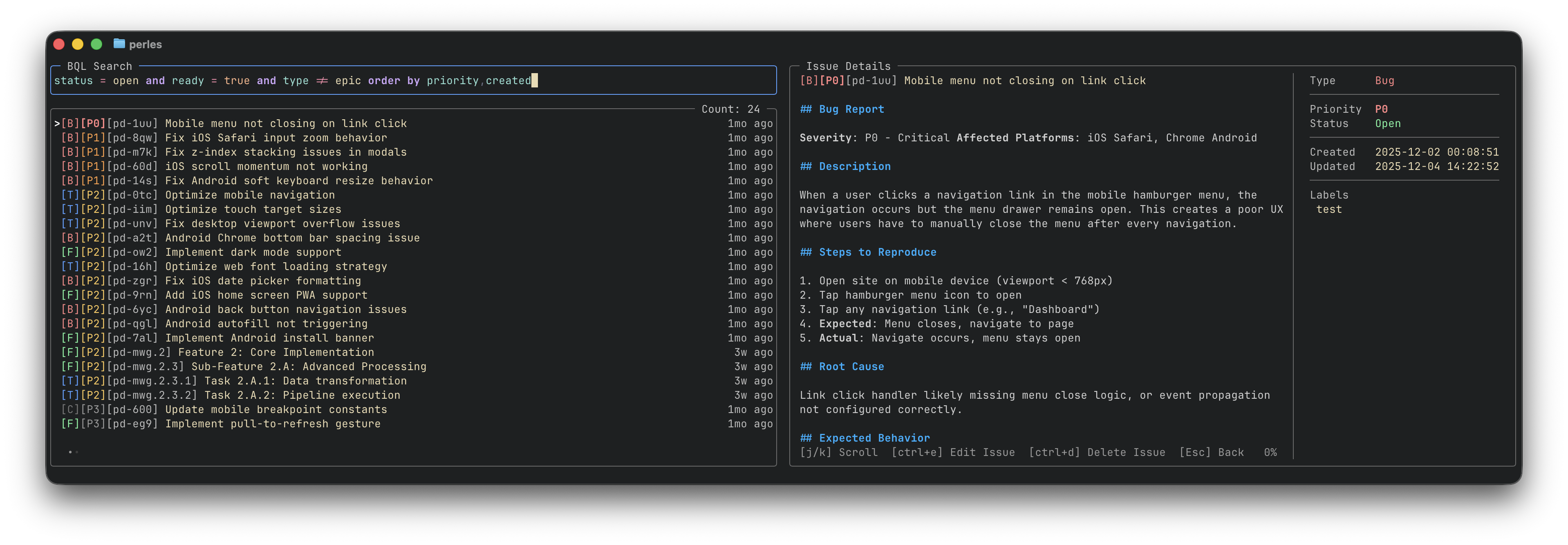1568x545 pixels.
Task: Click the green zoom window button
Action: pyautogui.click(x=96, y=44)
